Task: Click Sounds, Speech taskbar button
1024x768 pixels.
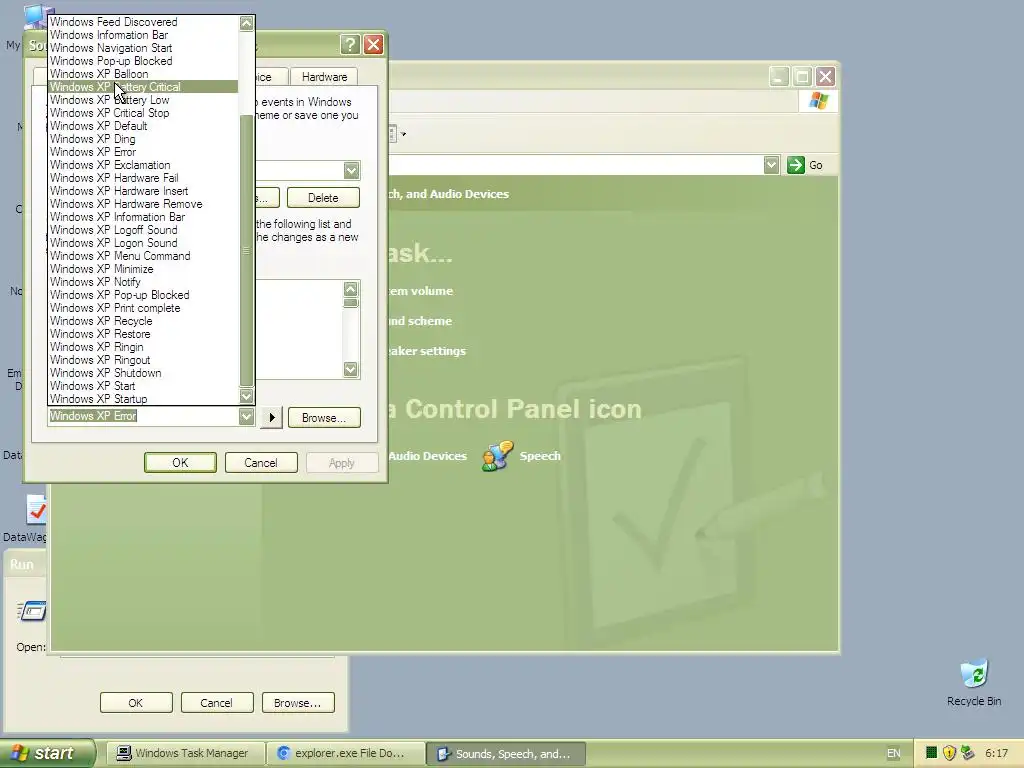Action: click(x=506, y=754)
